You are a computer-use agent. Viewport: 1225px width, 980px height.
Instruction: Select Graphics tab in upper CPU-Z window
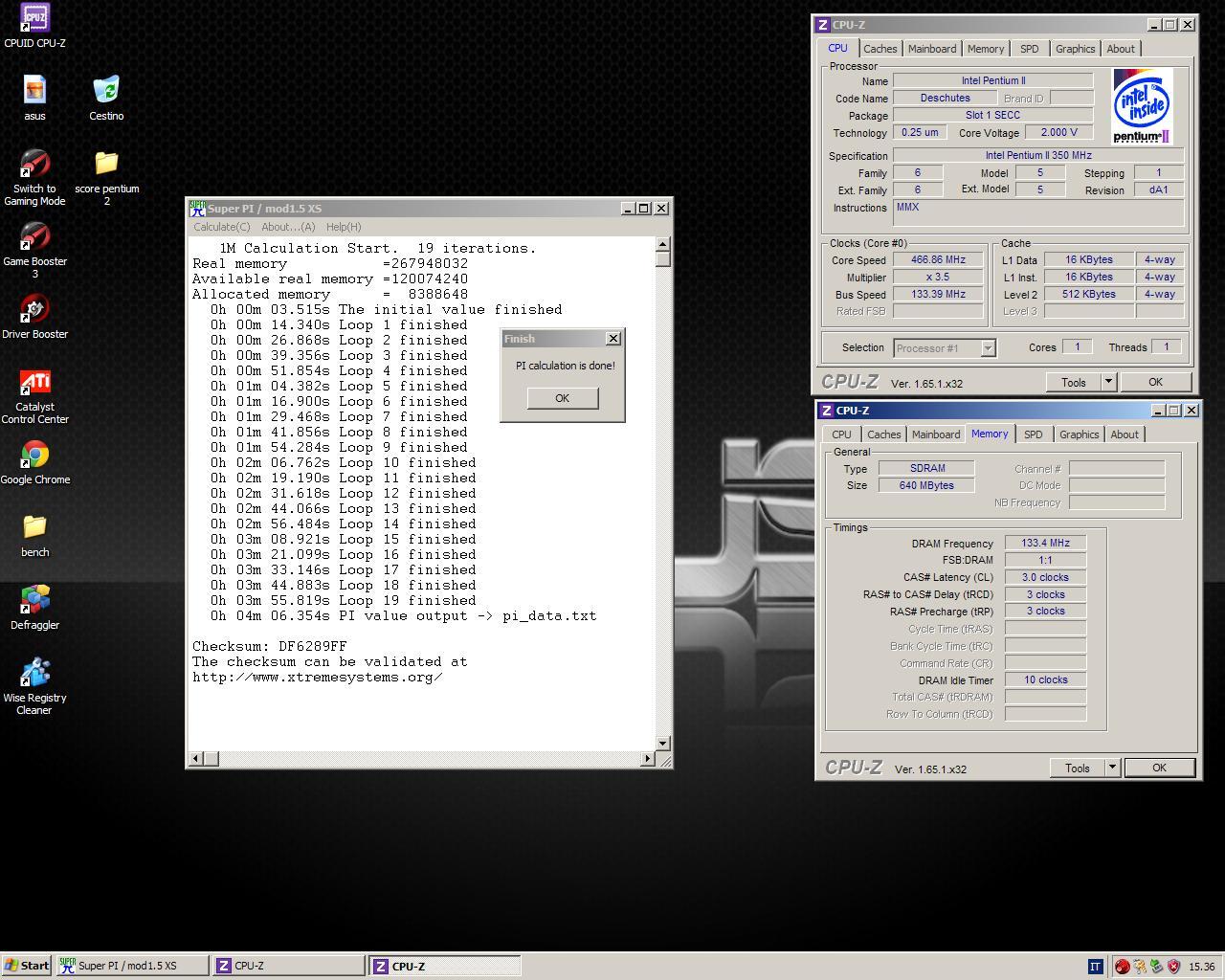tap(1076, 49)
